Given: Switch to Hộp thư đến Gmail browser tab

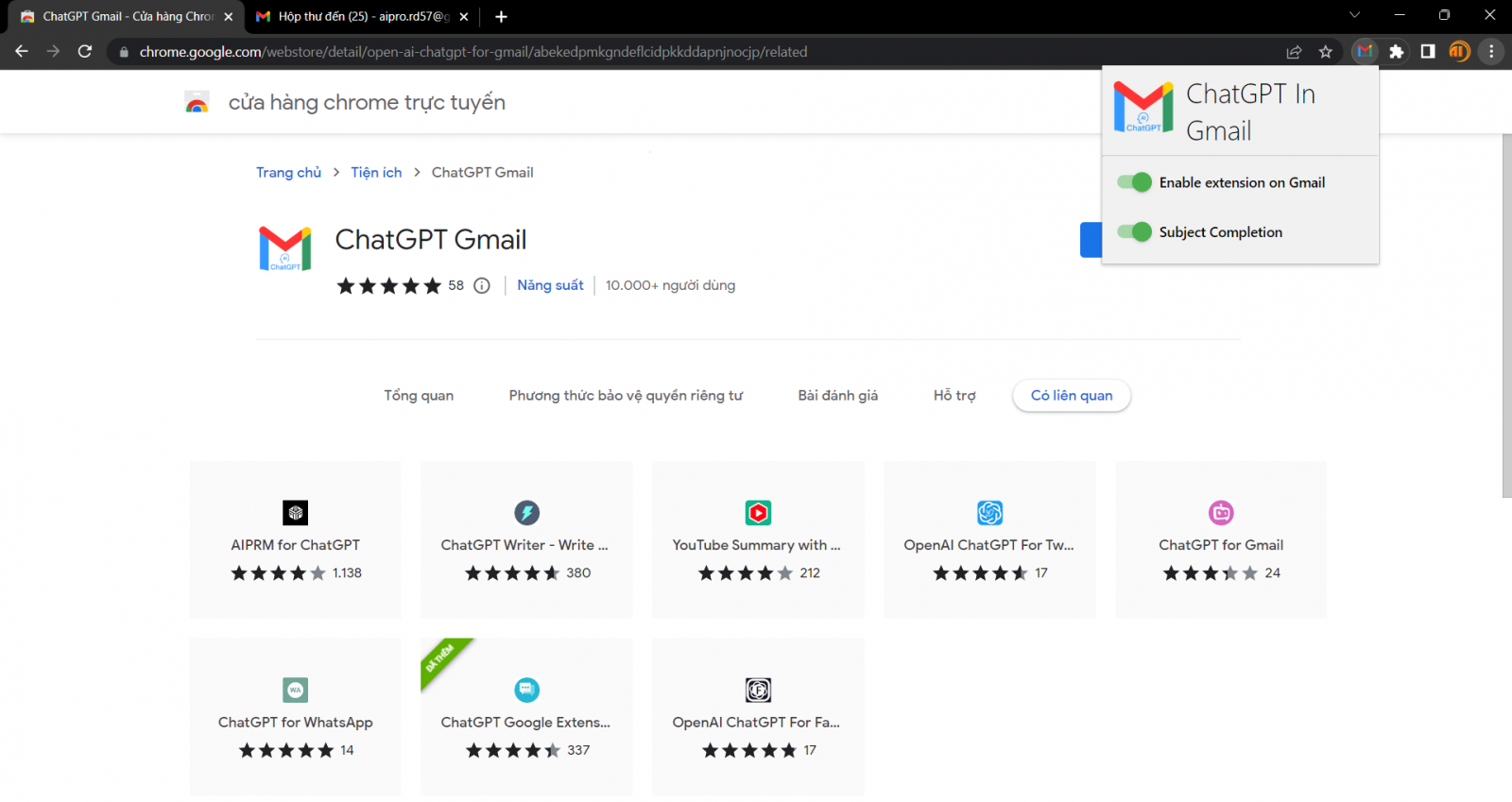Looking at the screenshot, I should click(x=364, y=16).
